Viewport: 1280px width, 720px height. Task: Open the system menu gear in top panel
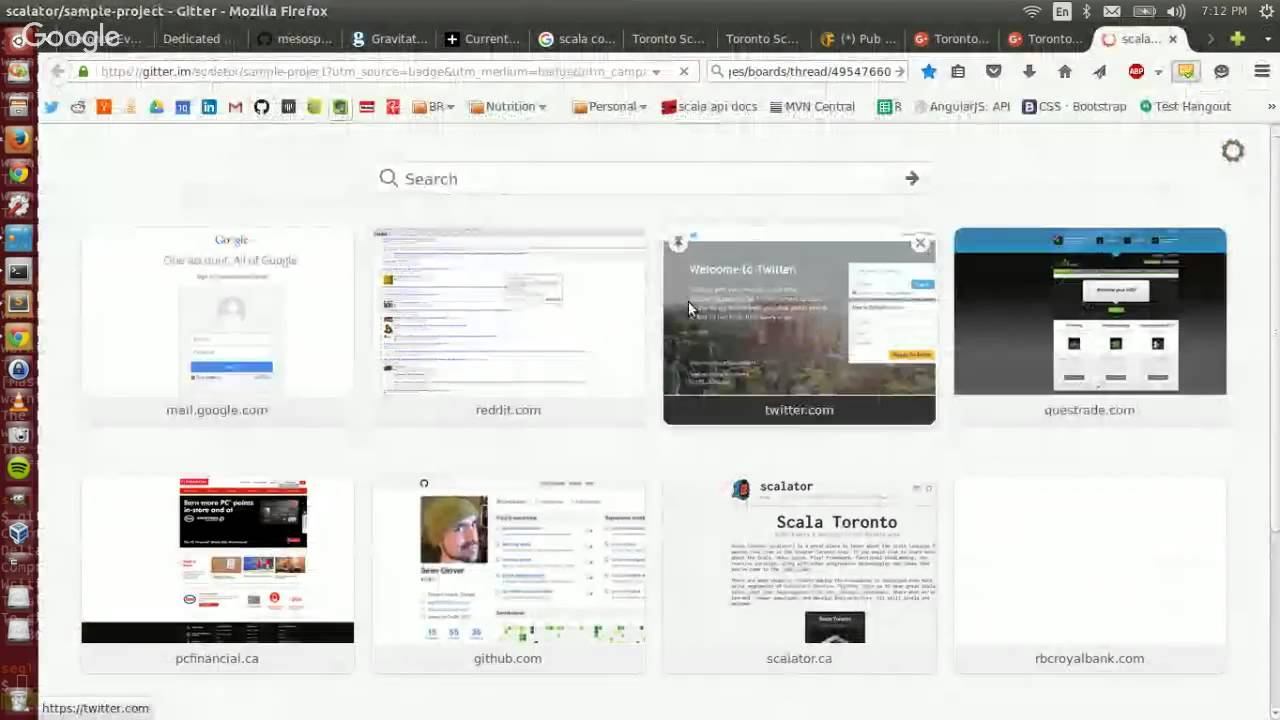coord(1265,11)
